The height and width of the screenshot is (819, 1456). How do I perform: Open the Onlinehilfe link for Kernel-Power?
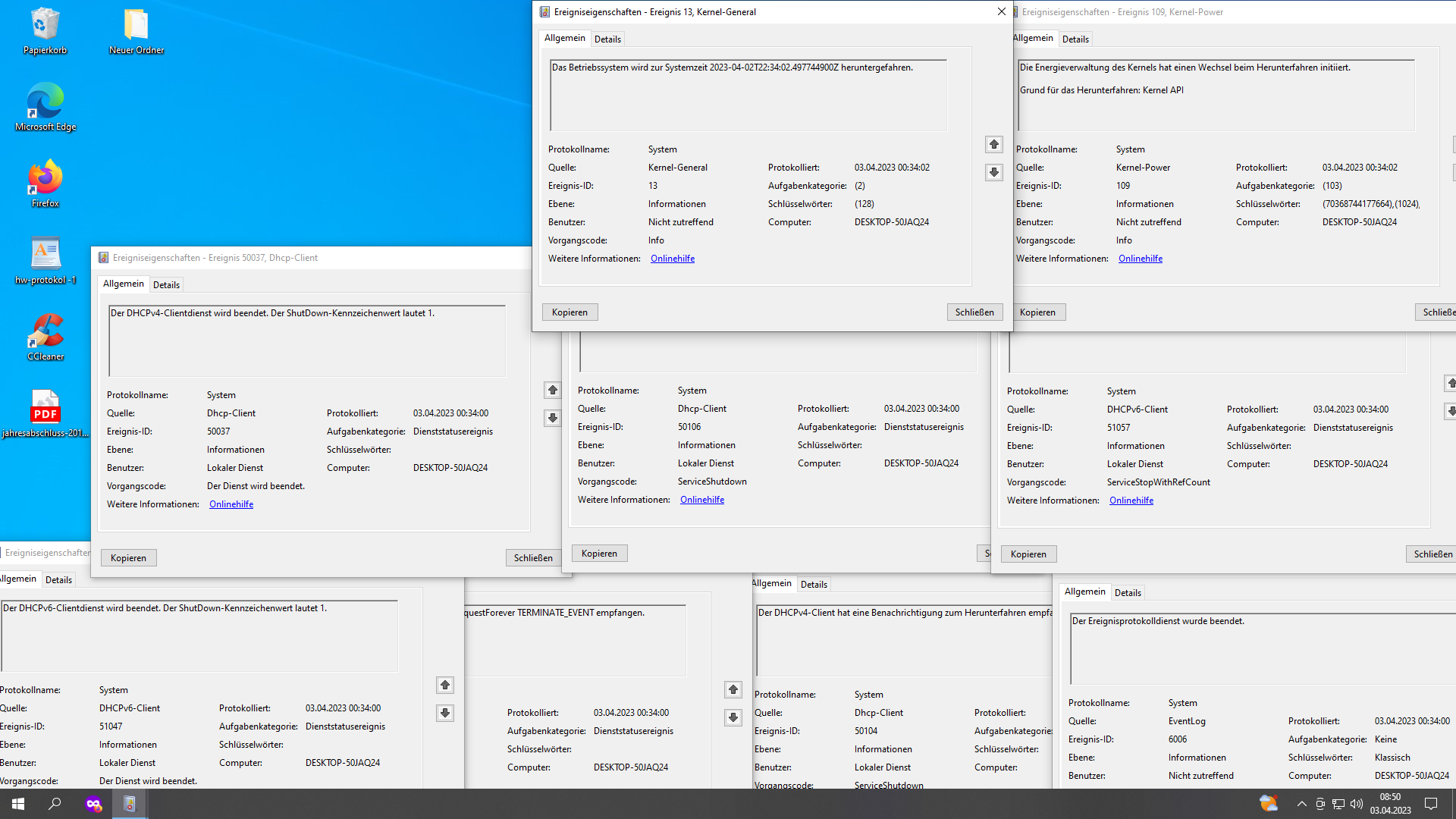(x=1140, y=258)
